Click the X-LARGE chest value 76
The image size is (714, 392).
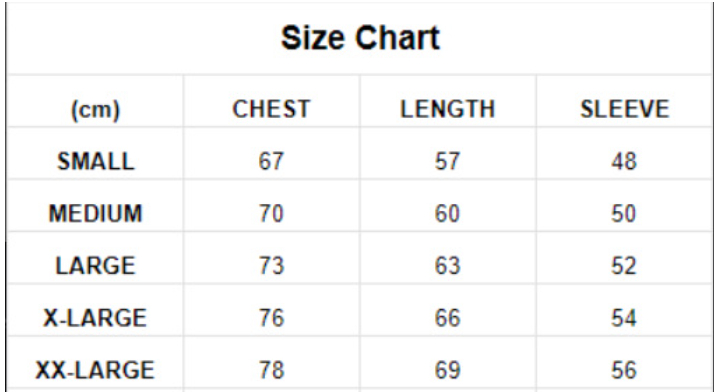click(x=271, y=318)
